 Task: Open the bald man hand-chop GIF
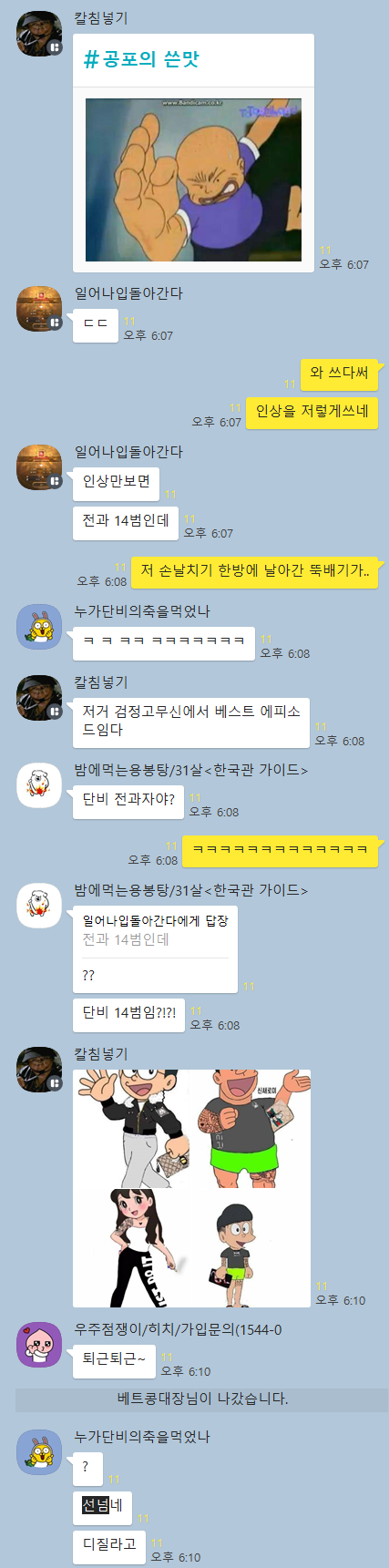[x=193, y=179]
